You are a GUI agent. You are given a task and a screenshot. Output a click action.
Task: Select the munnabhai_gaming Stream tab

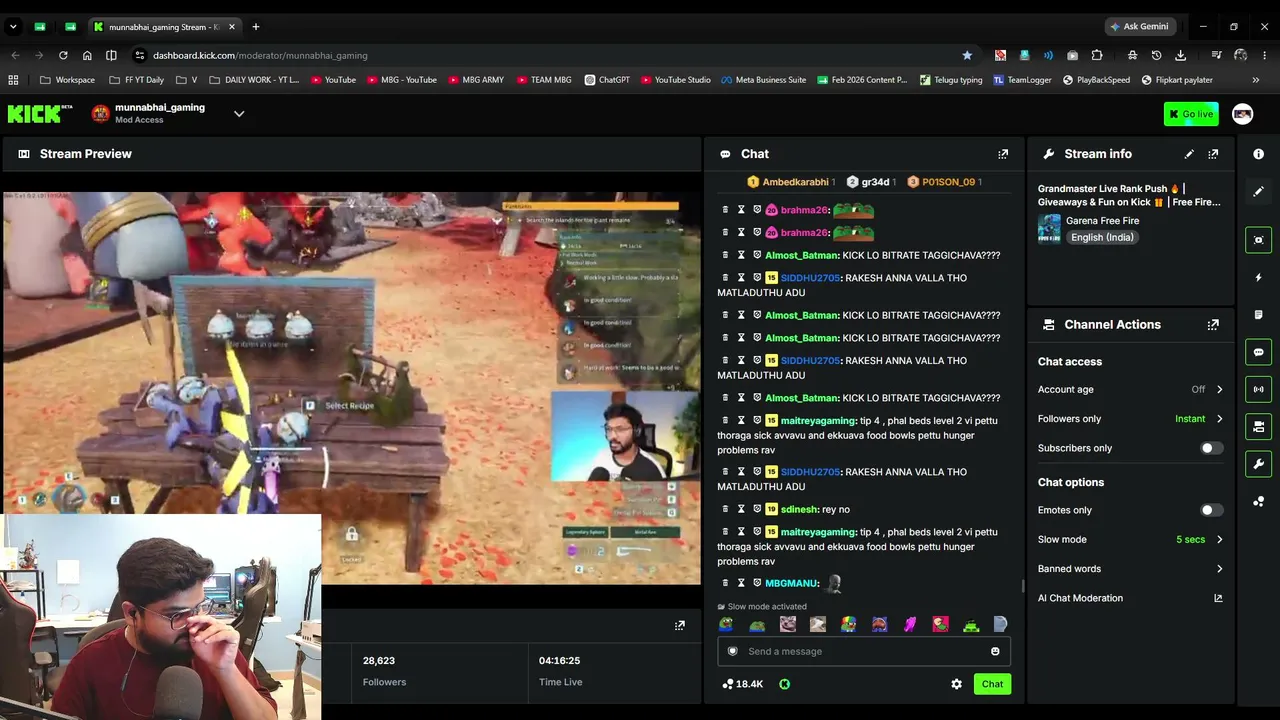tap(164, 27)
